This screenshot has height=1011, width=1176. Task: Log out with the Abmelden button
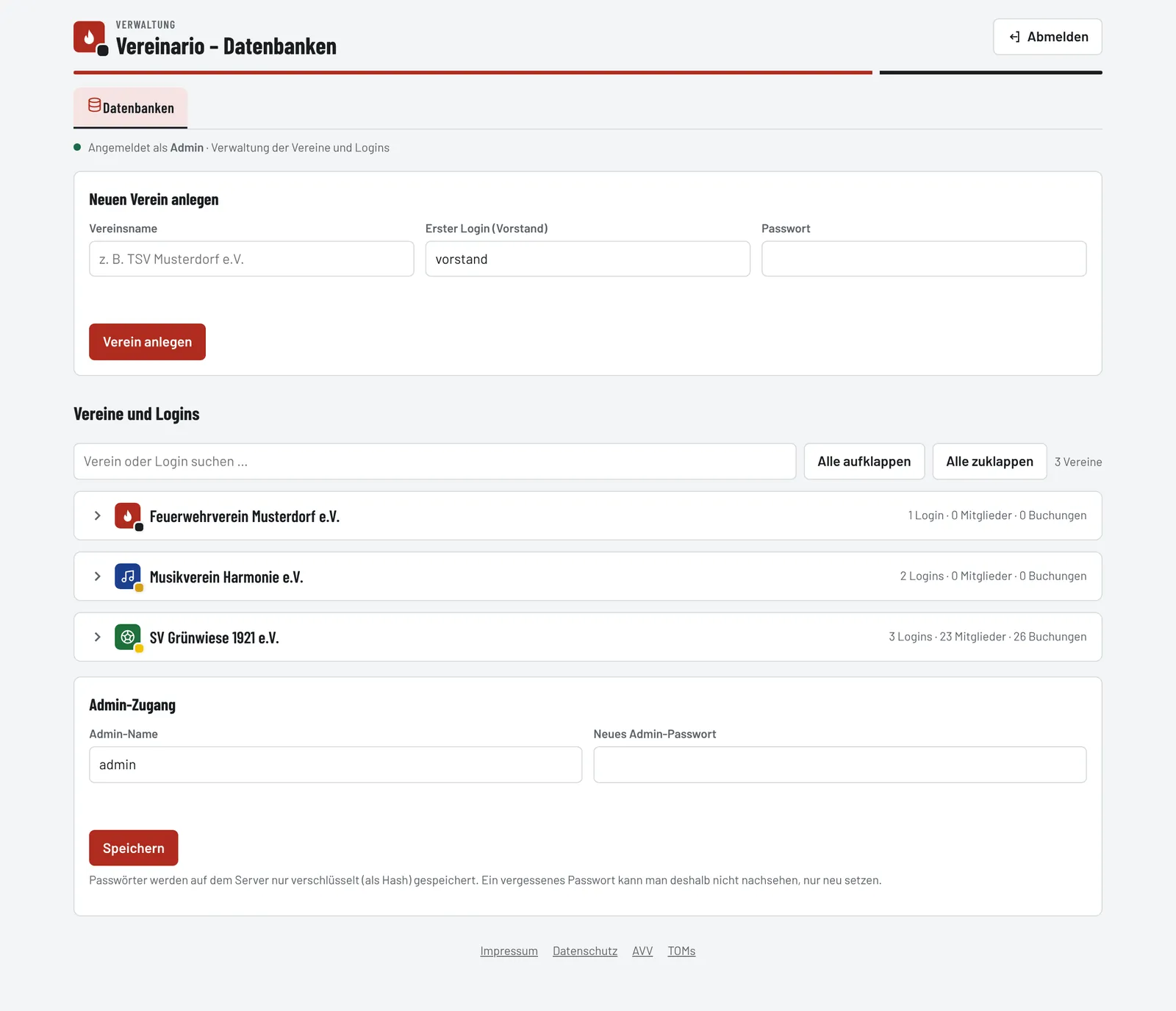tap(1047, 37)
